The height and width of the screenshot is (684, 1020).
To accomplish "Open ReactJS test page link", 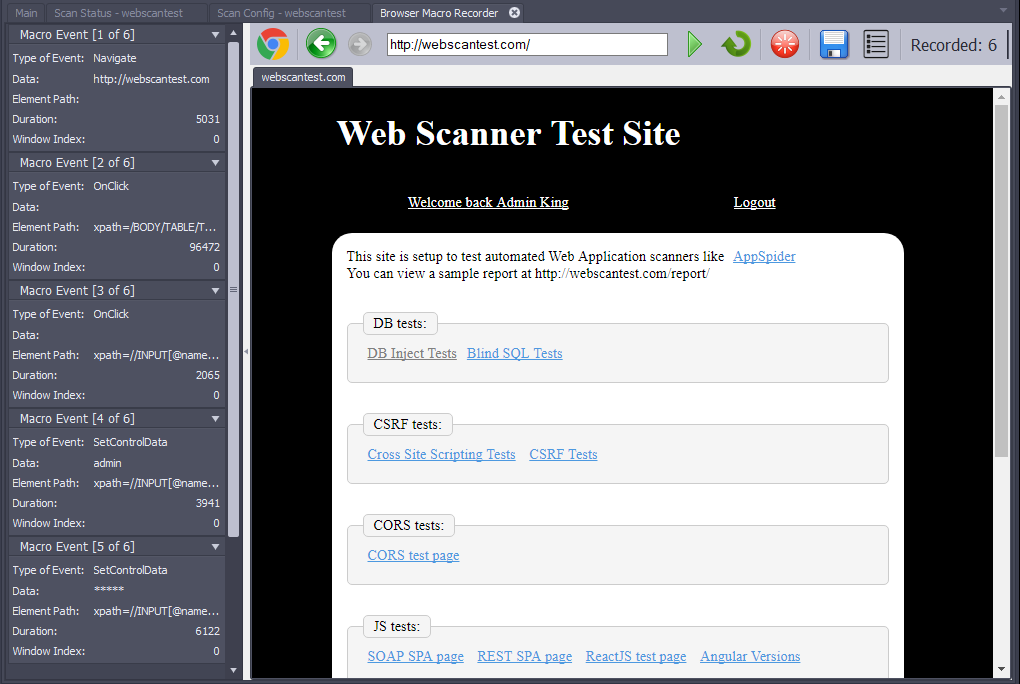I will pyautogui.click(x=636, y=656).
